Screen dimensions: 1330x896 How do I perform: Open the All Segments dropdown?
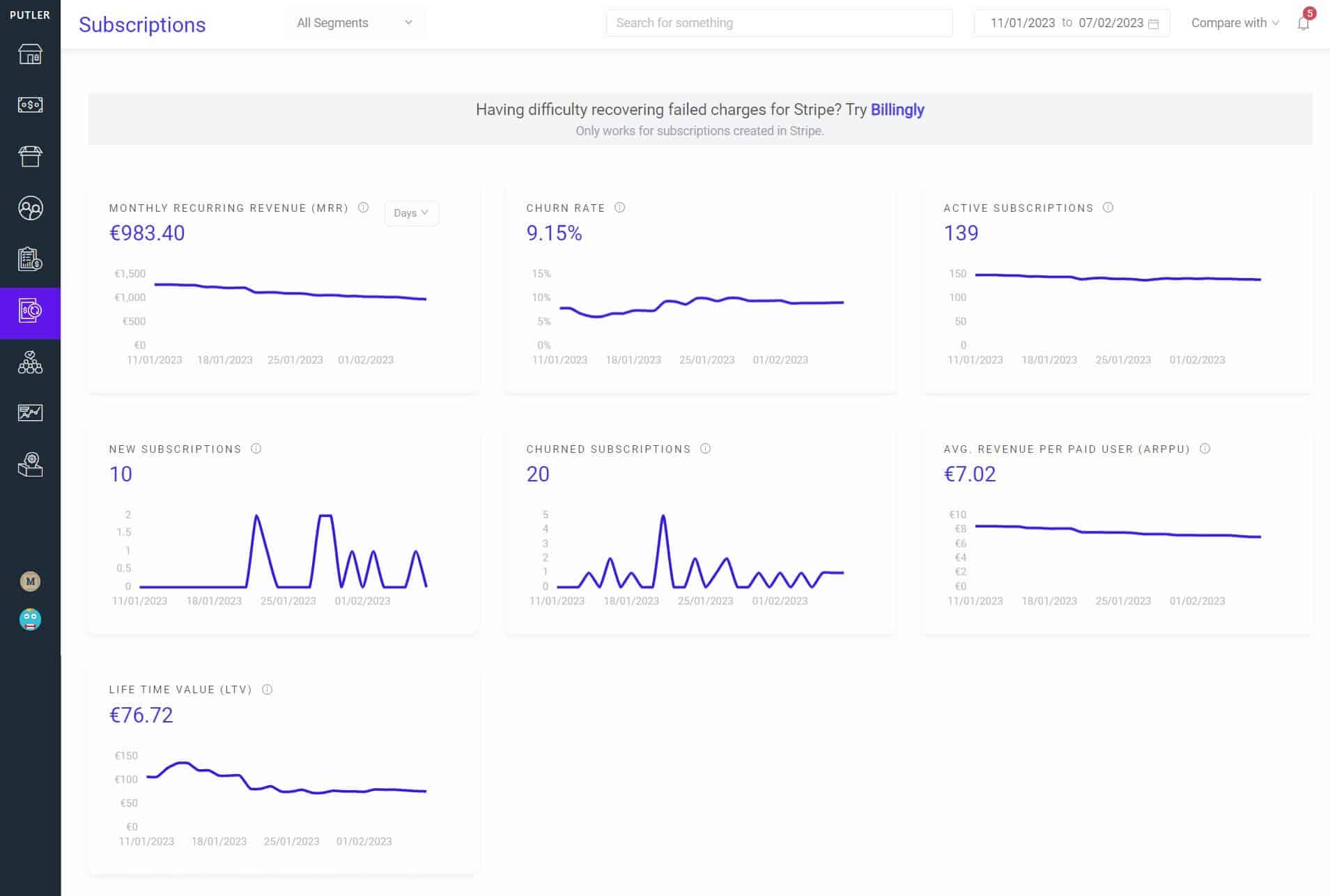tap(355, 23)
